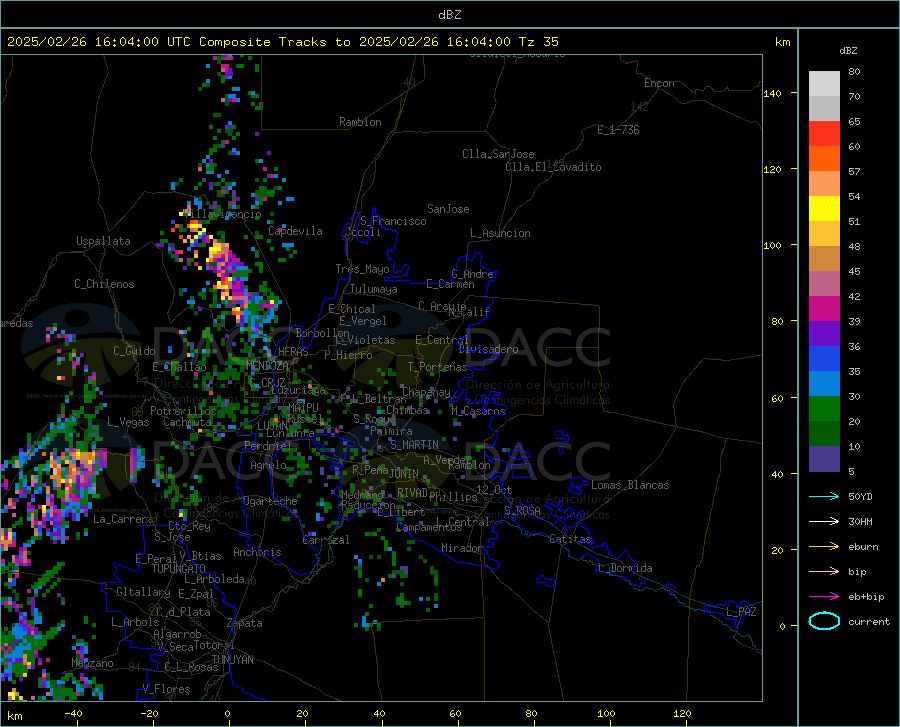Image resolution: width=900 pixels, height=727 pixels.
Task: Click the 'S_MARTIN' map label
Action: coord(414,445)
